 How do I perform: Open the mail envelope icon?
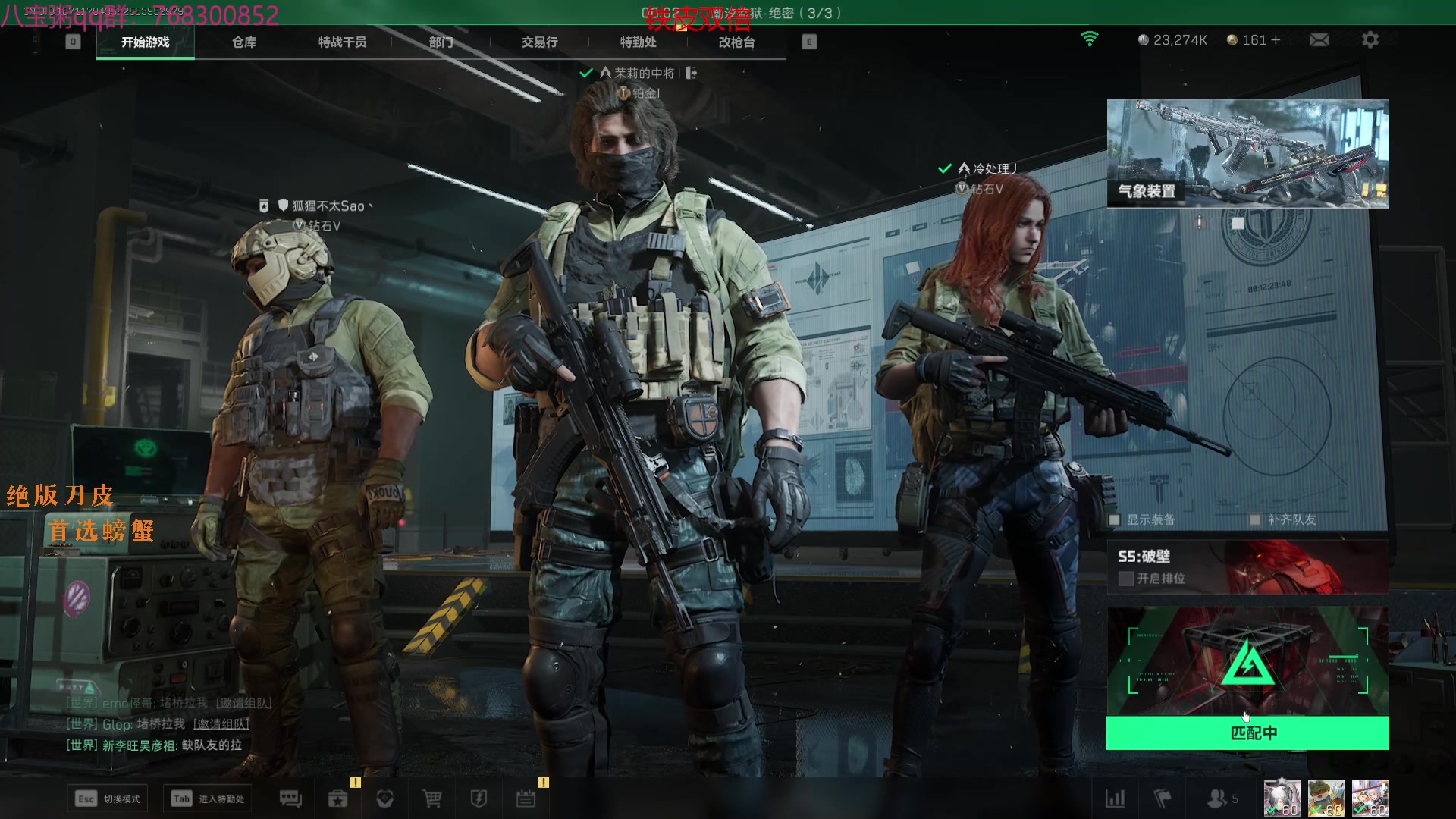pos(1319,39)
